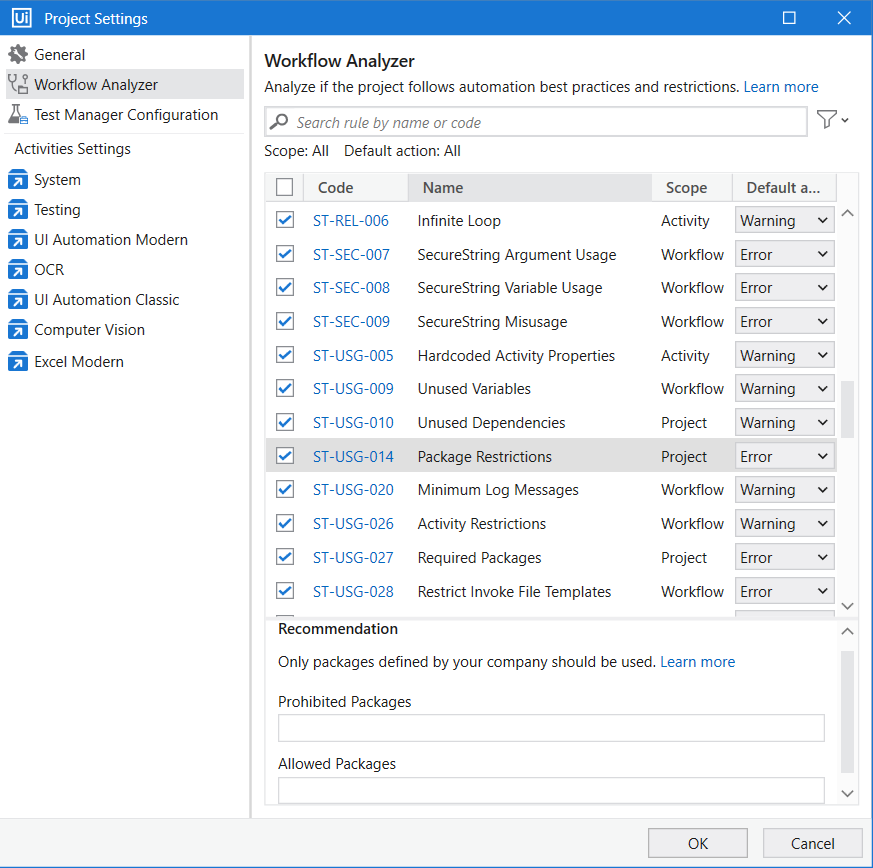873x868 pixels.
Task: Click the OCR activities icon
Action: (18, 270)
